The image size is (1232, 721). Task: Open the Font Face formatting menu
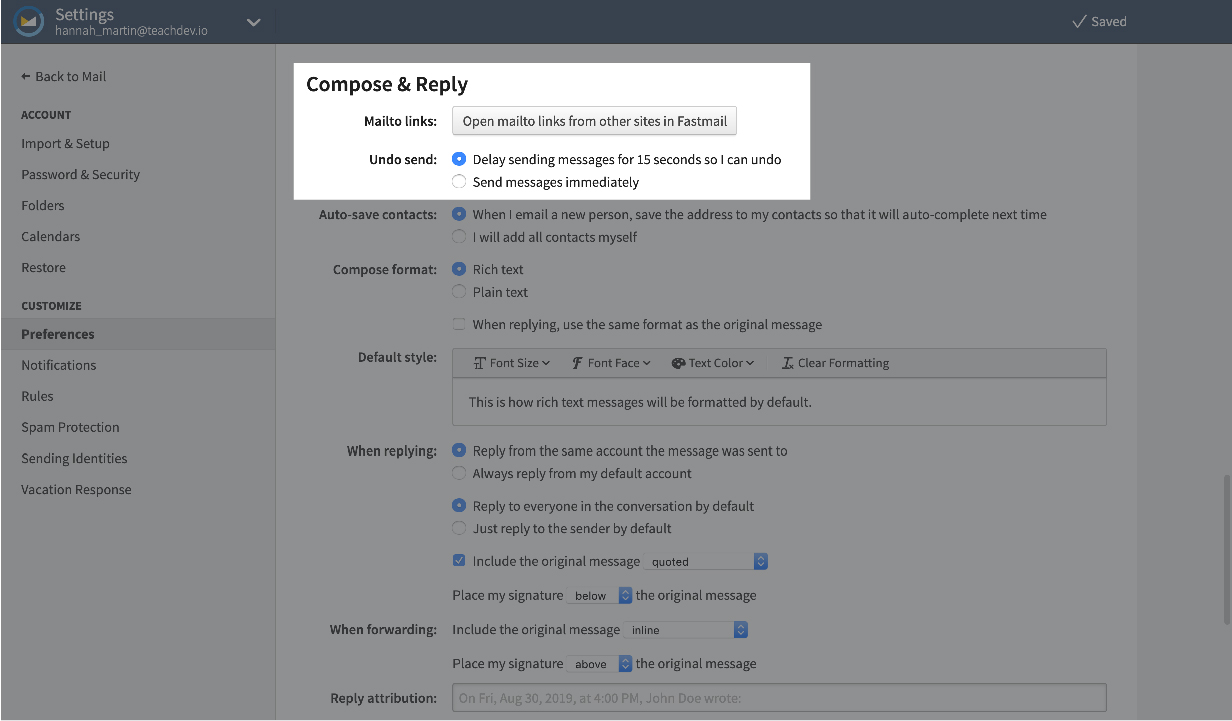coord(611,363)
